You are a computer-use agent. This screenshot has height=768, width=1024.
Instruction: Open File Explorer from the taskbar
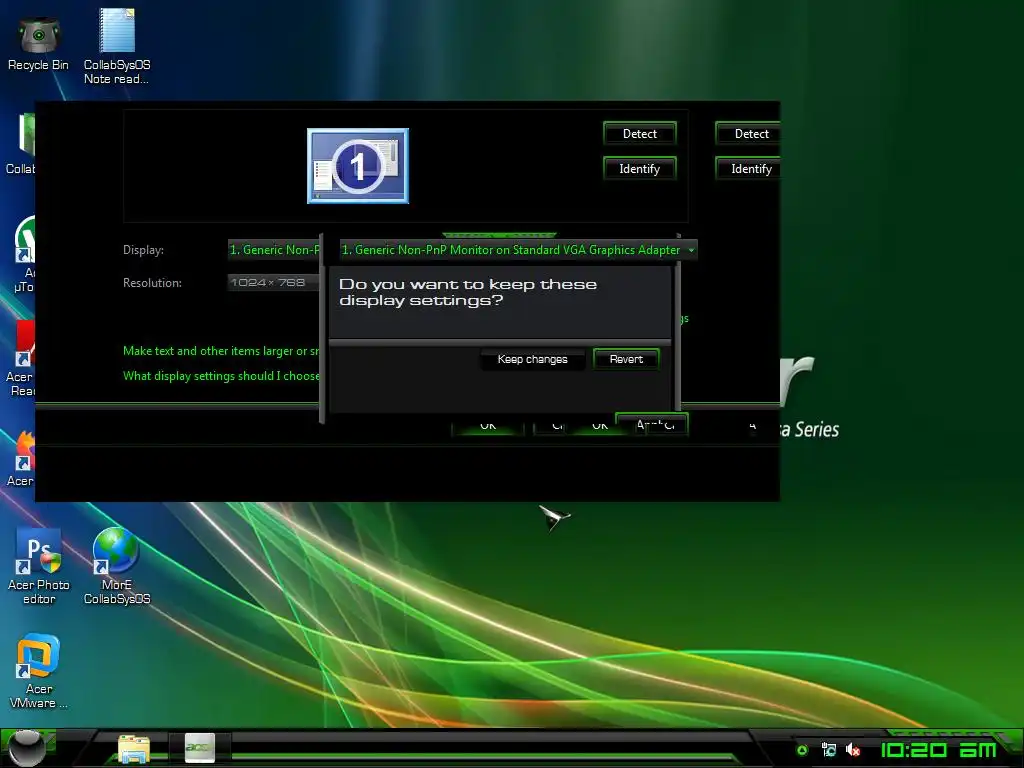(134, 748)
